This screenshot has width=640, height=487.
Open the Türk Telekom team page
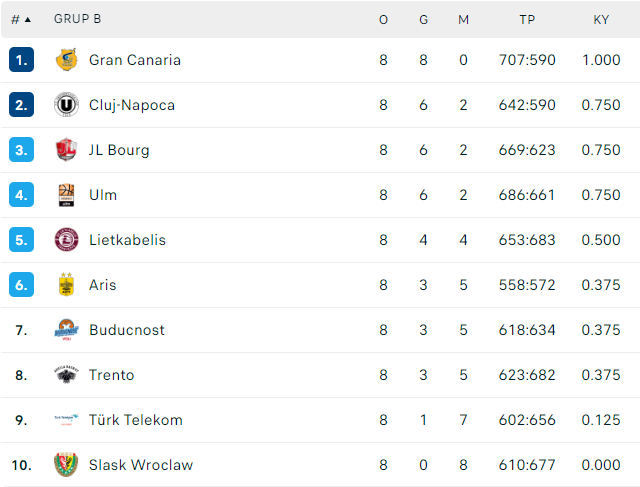[x=136, y=420]
